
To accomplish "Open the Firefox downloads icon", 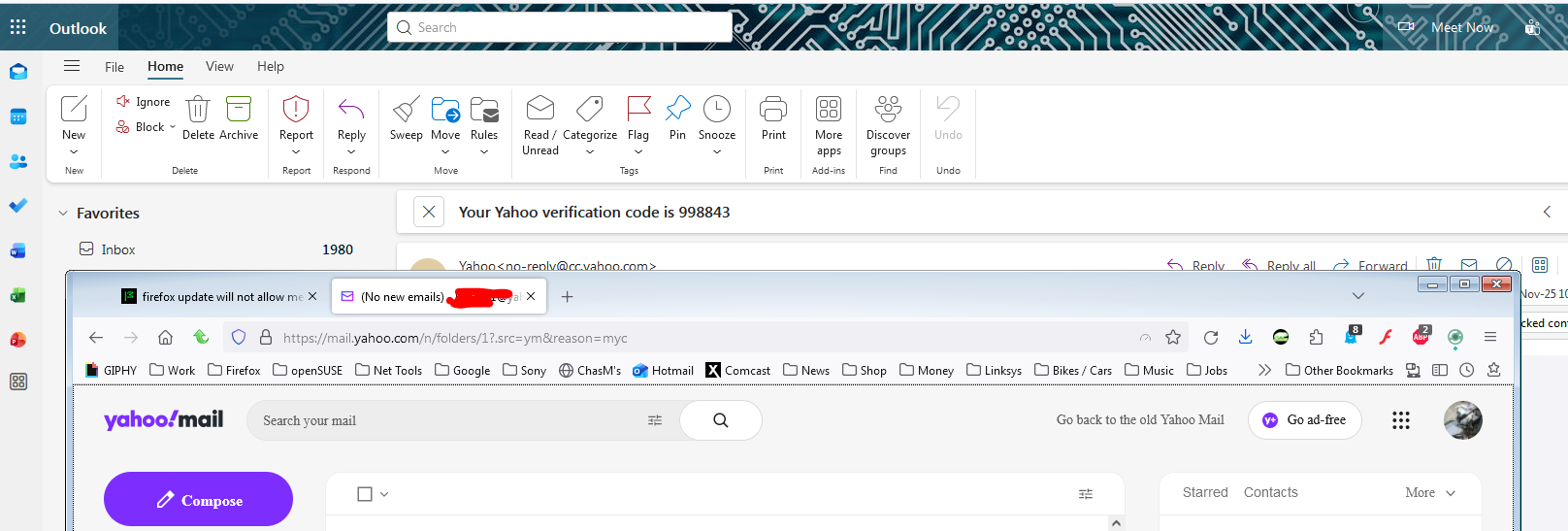I will point(1245,338).
